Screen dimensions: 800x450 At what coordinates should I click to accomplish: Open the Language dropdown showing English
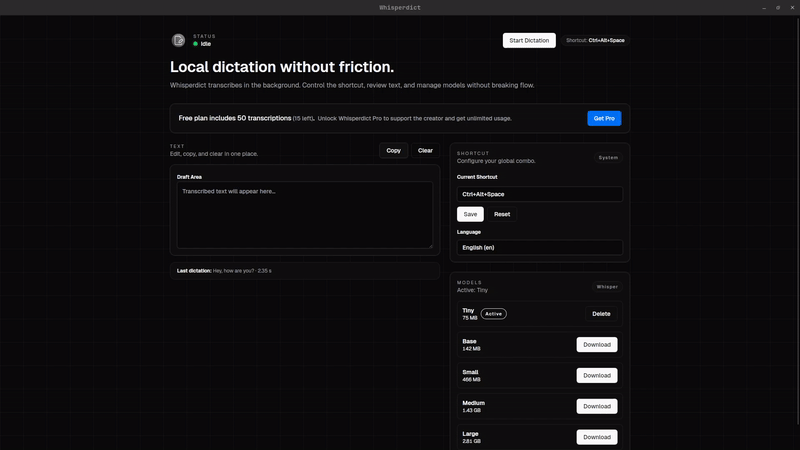[x=540, y=247]
